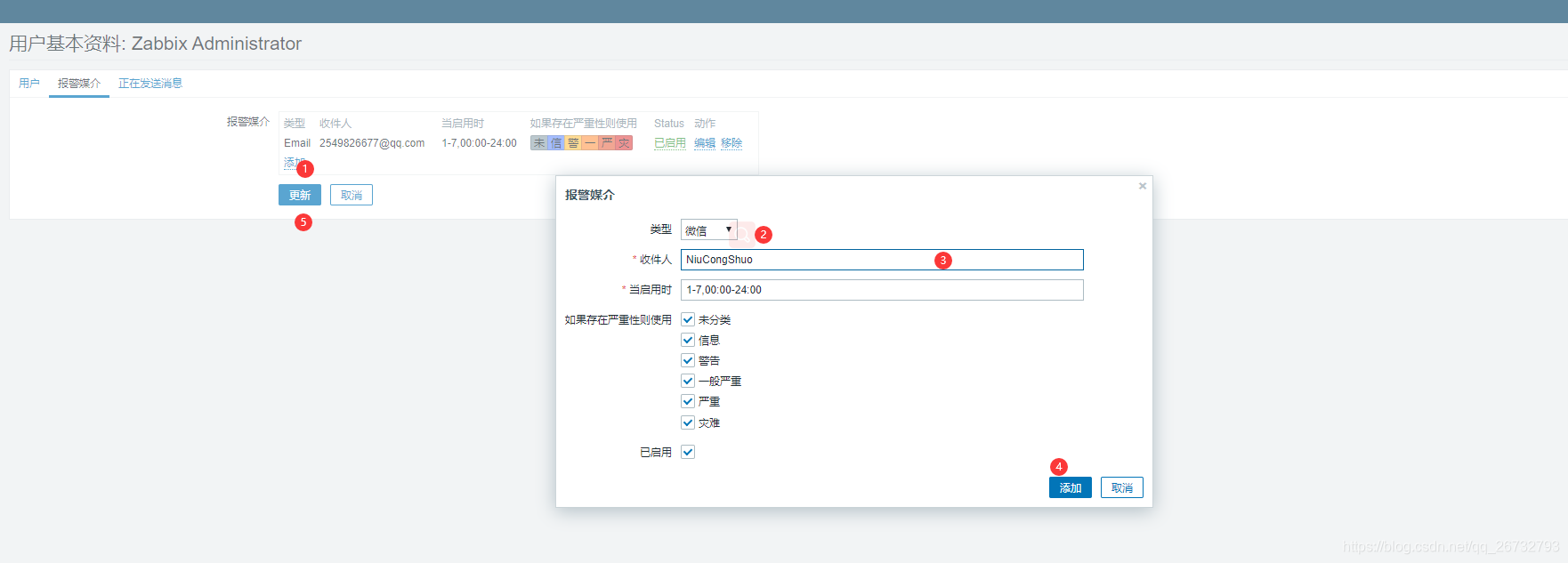
Task: Click the blue 添加 button in dialog
Action: (1071, 487)
